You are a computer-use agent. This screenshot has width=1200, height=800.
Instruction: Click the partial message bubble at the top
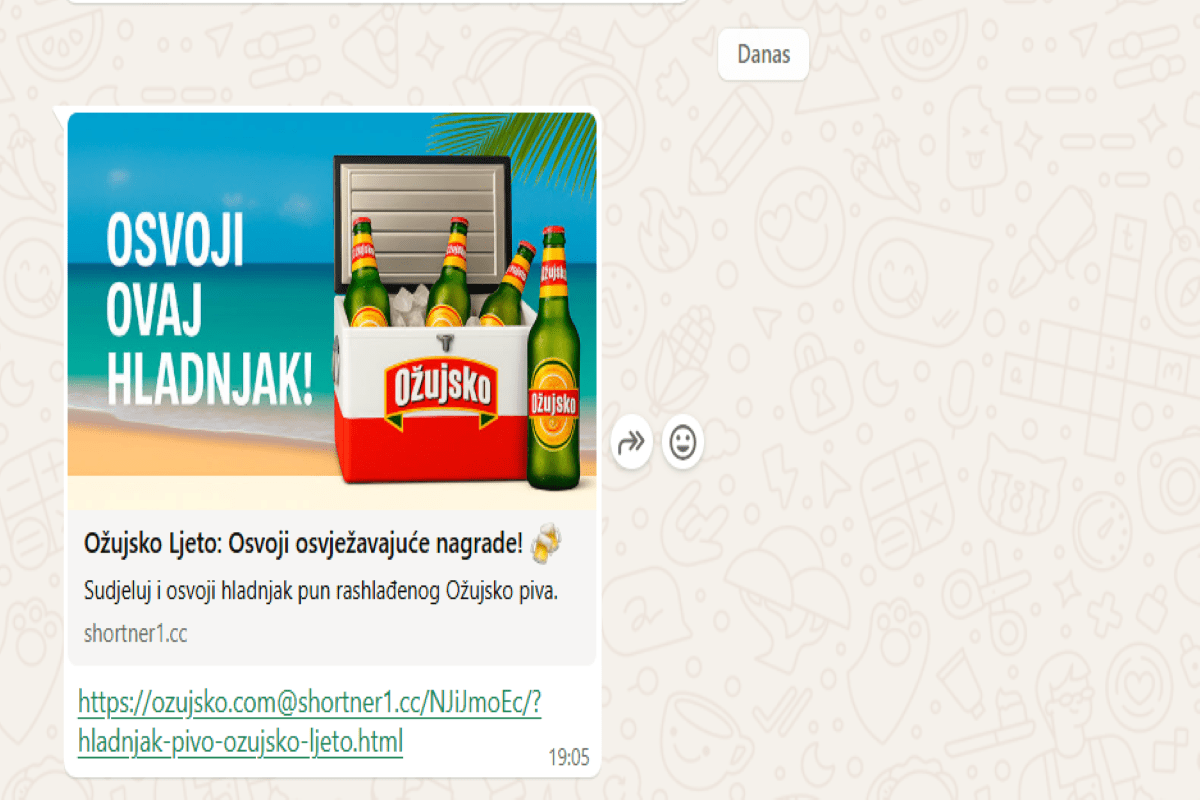click(x=380, y=1)
